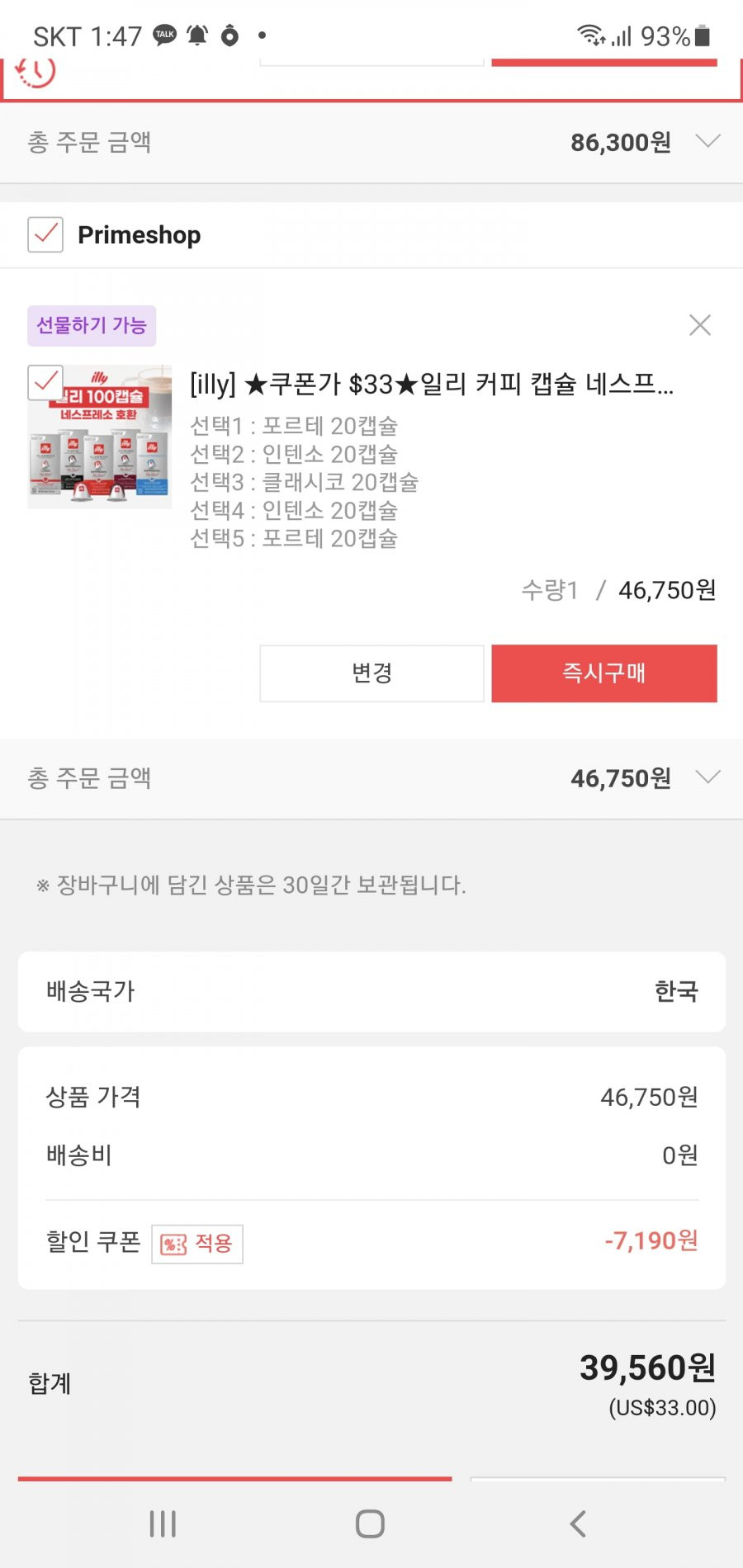The width and height of the screenshot is (743, 1568).
Task: Tap the red 즉시구매 button
Action: pos(604,673)
